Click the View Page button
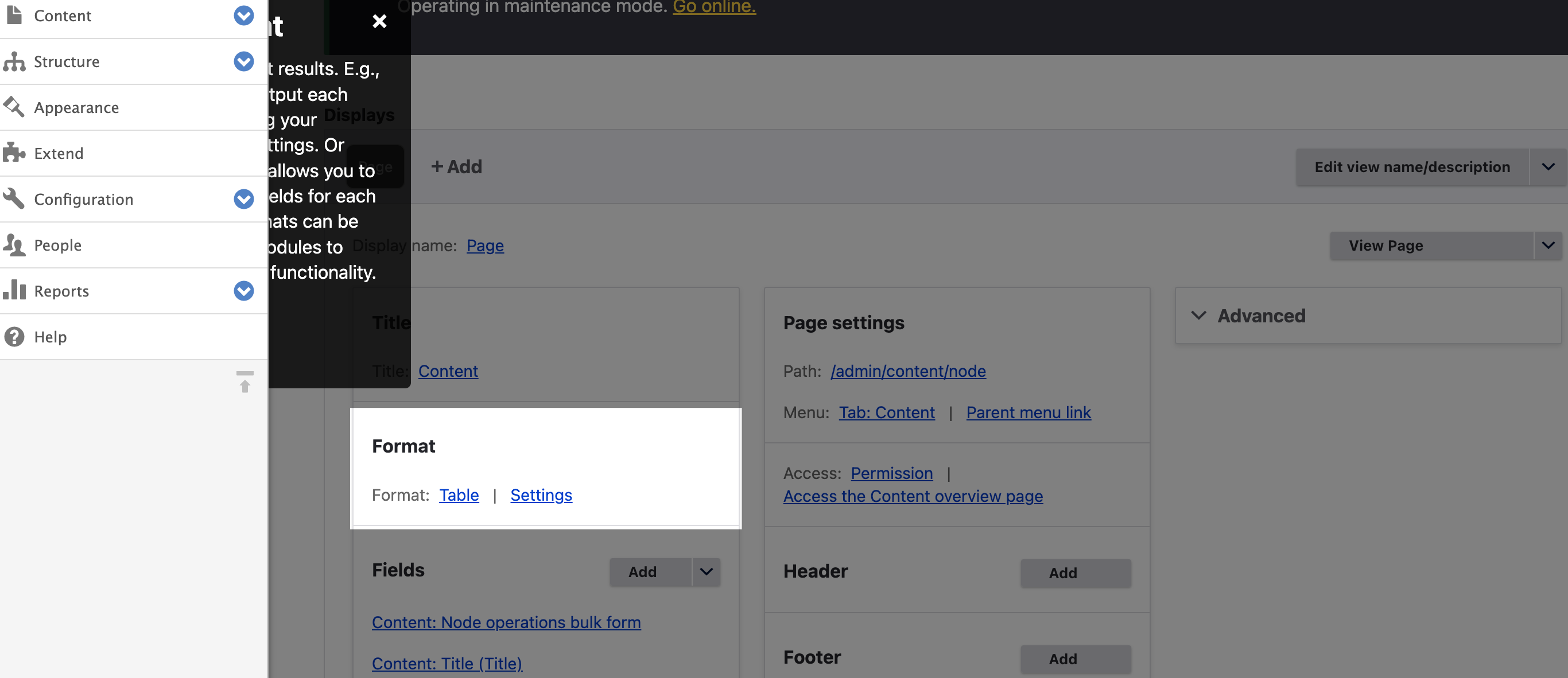The width and height of the screenshot is (1568, 678). point(1431,246)
